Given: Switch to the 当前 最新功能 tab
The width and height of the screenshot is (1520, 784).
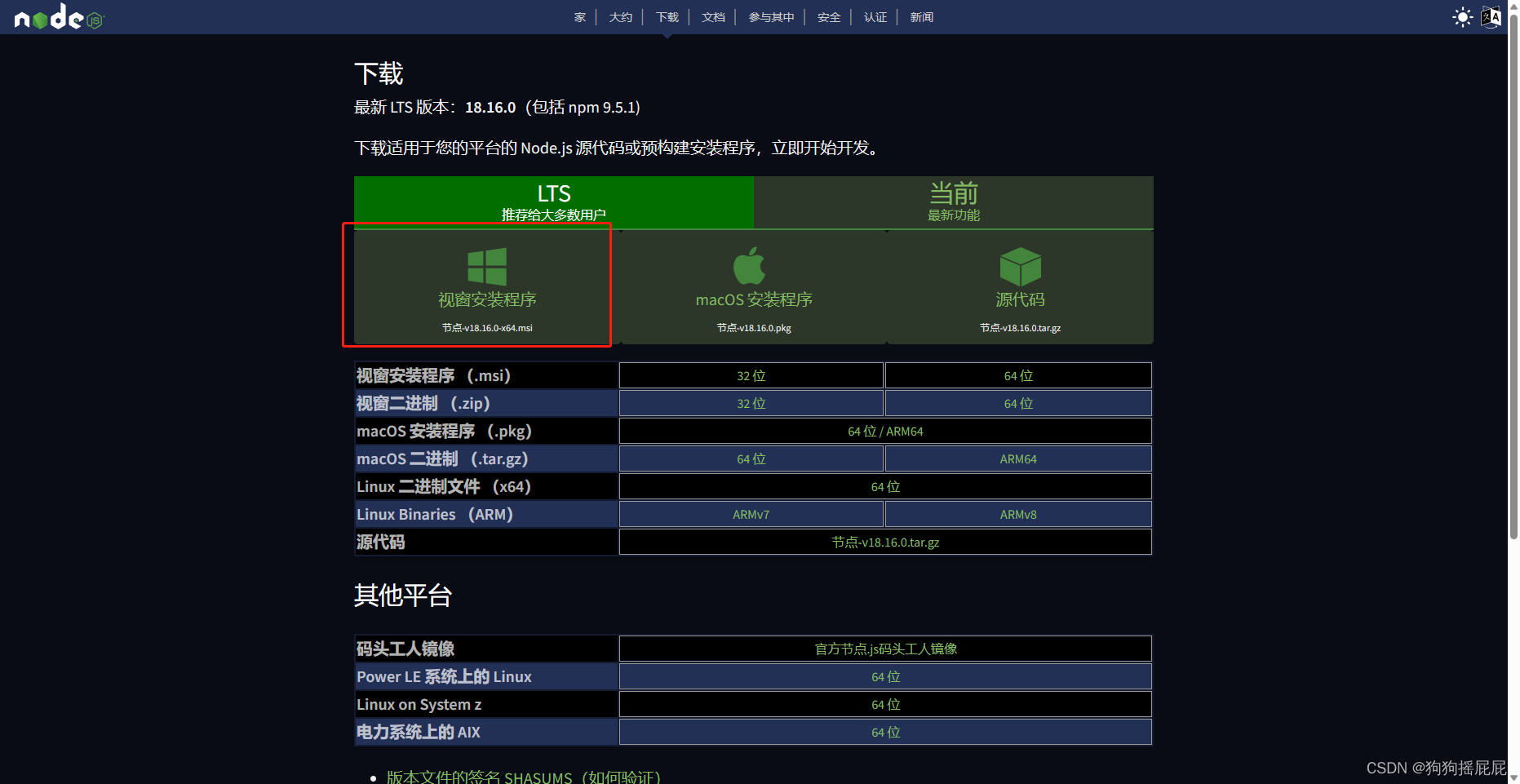Looking at the screenshot, I should [954, 202].
